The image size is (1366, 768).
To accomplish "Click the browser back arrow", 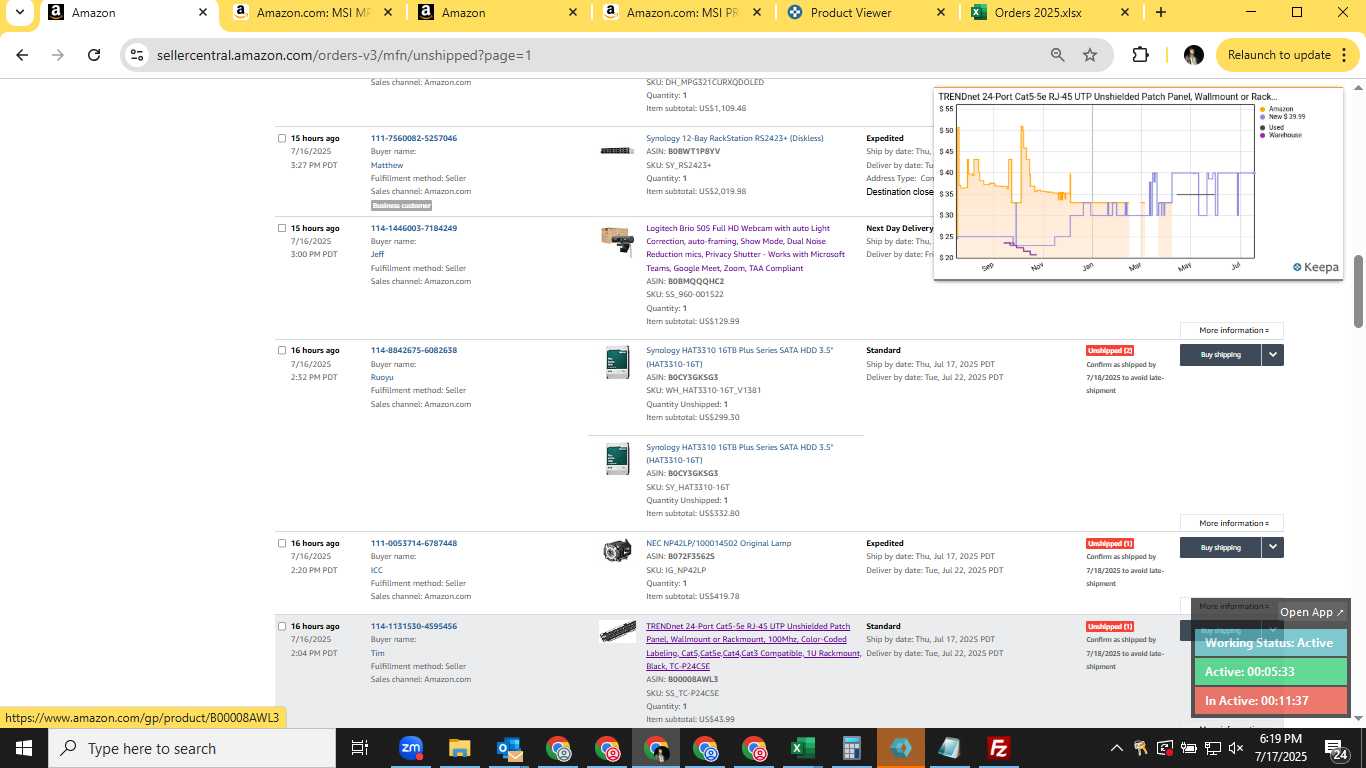I will [x=22, y=55].
